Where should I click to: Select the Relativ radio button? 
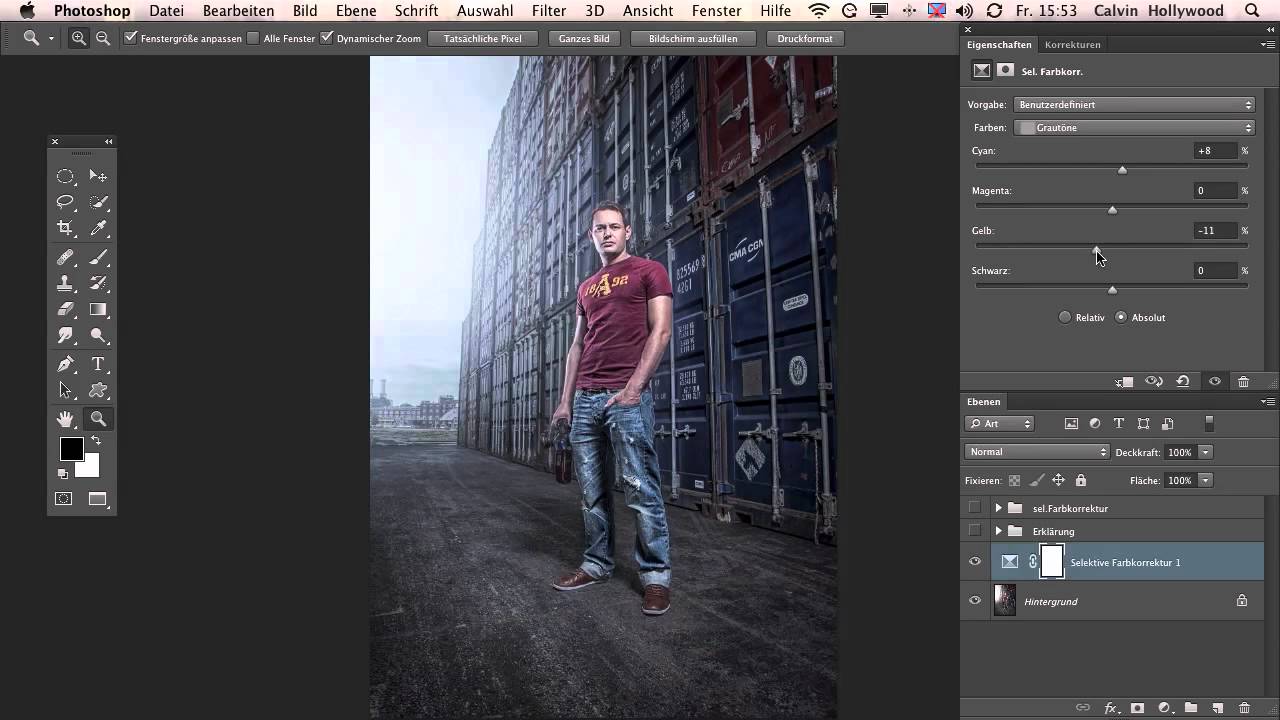click(1065, 317)
